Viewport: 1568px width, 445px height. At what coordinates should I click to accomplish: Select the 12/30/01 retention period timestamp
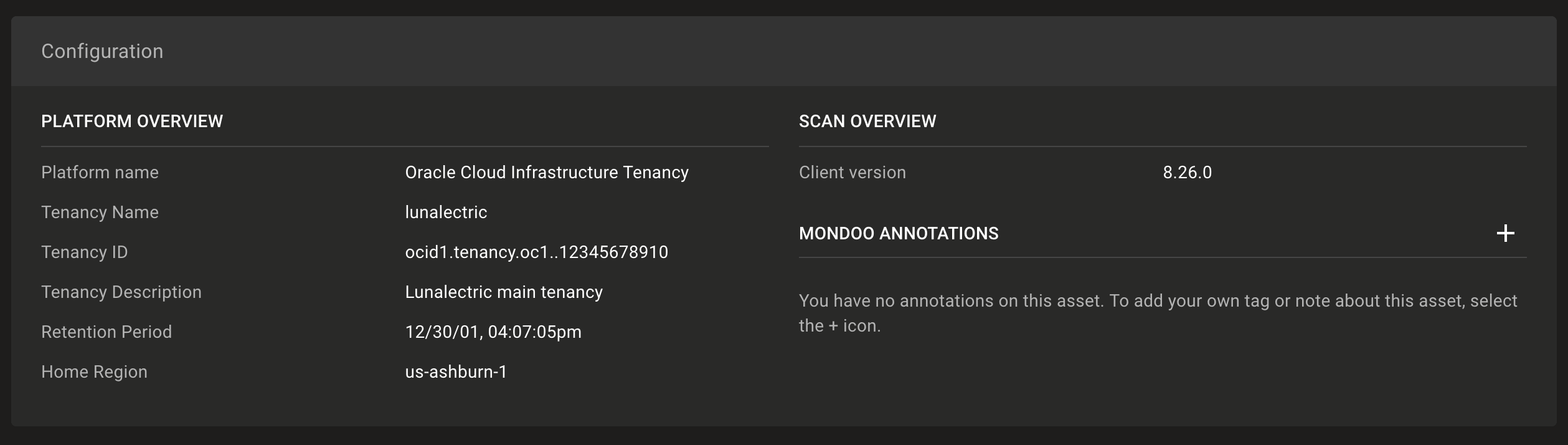click(494, 332)
